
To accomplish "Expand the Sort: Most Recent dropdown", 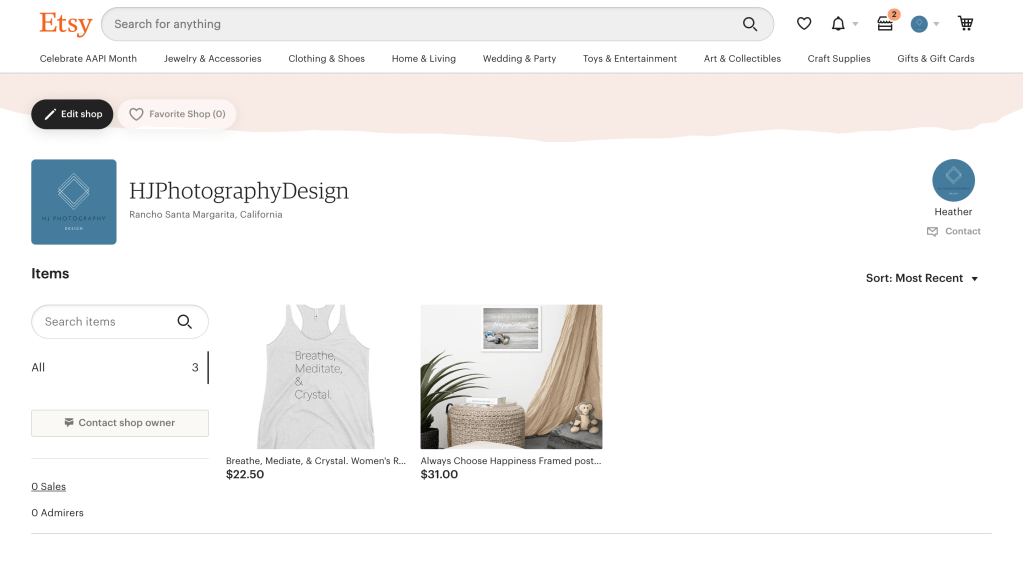I will tap(921, 278).
